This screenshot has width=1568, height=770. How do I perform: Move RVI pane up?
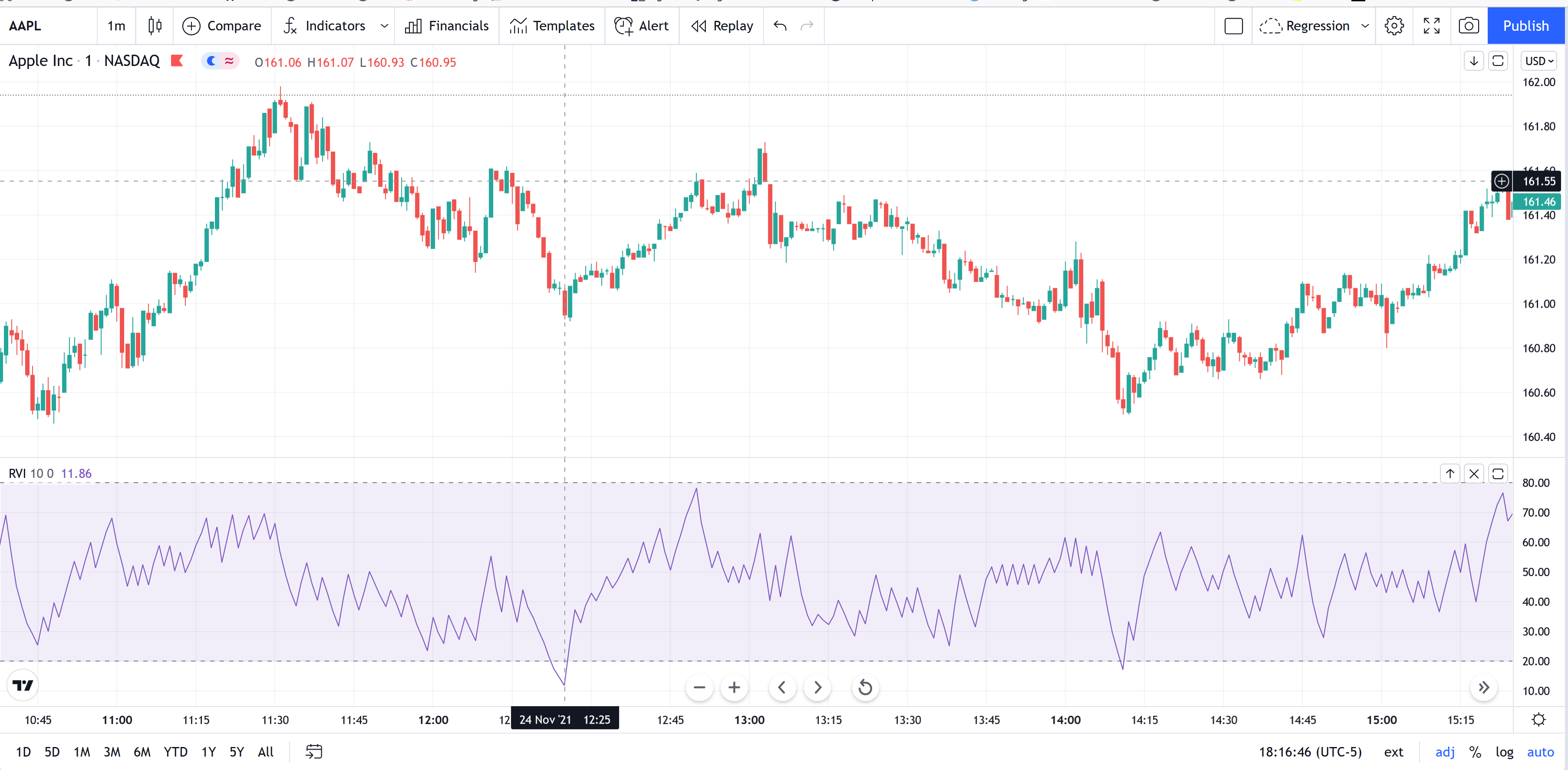[x=1450, y=473]
